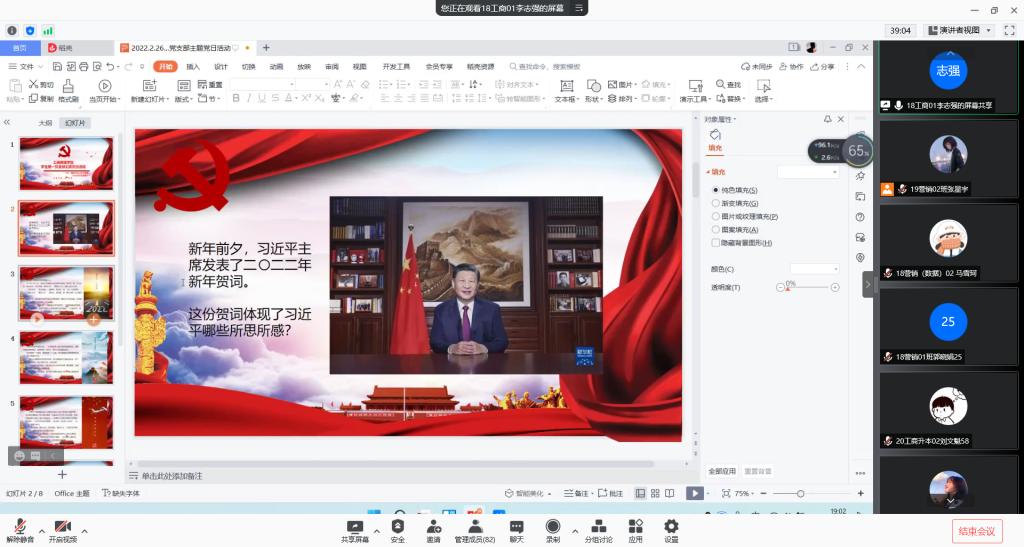
Task: Open the Chat panel in meeting toolbar
Action: (516, 526)
